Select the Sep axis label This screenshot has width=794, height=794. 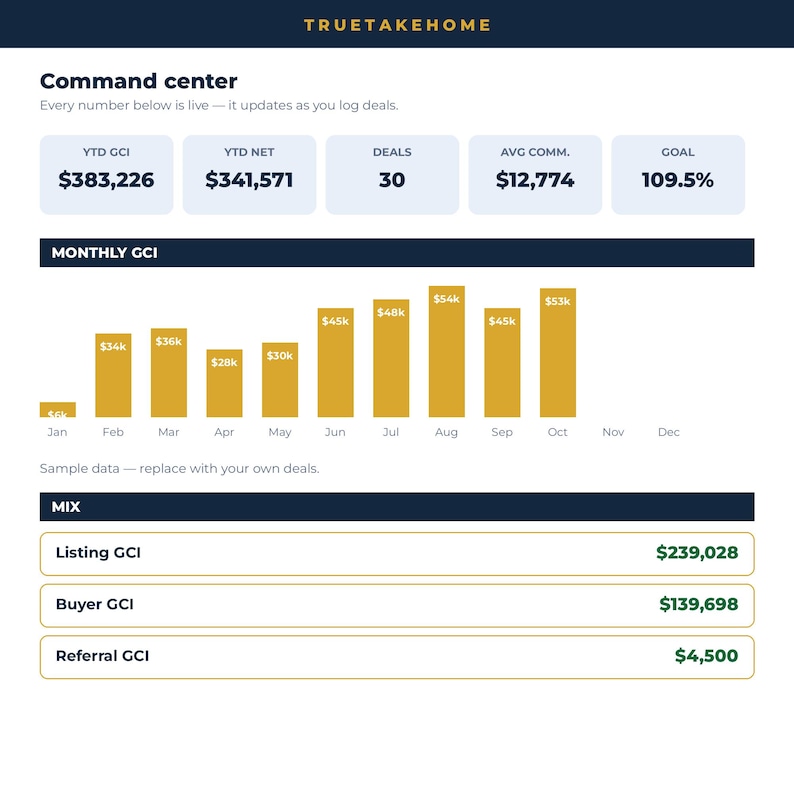point(502,432)
